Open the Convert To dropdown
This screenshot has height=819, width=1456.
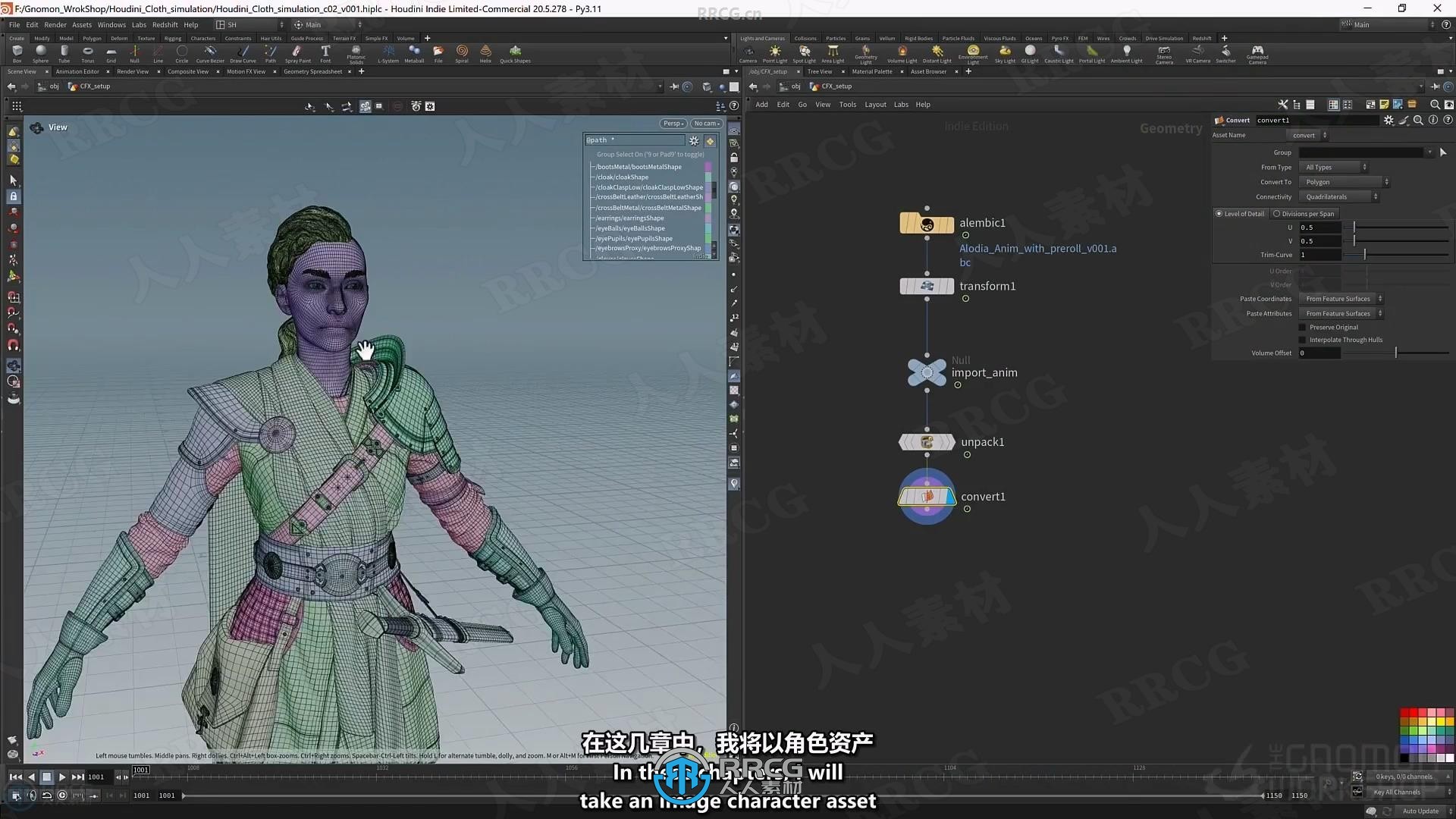1345,182
